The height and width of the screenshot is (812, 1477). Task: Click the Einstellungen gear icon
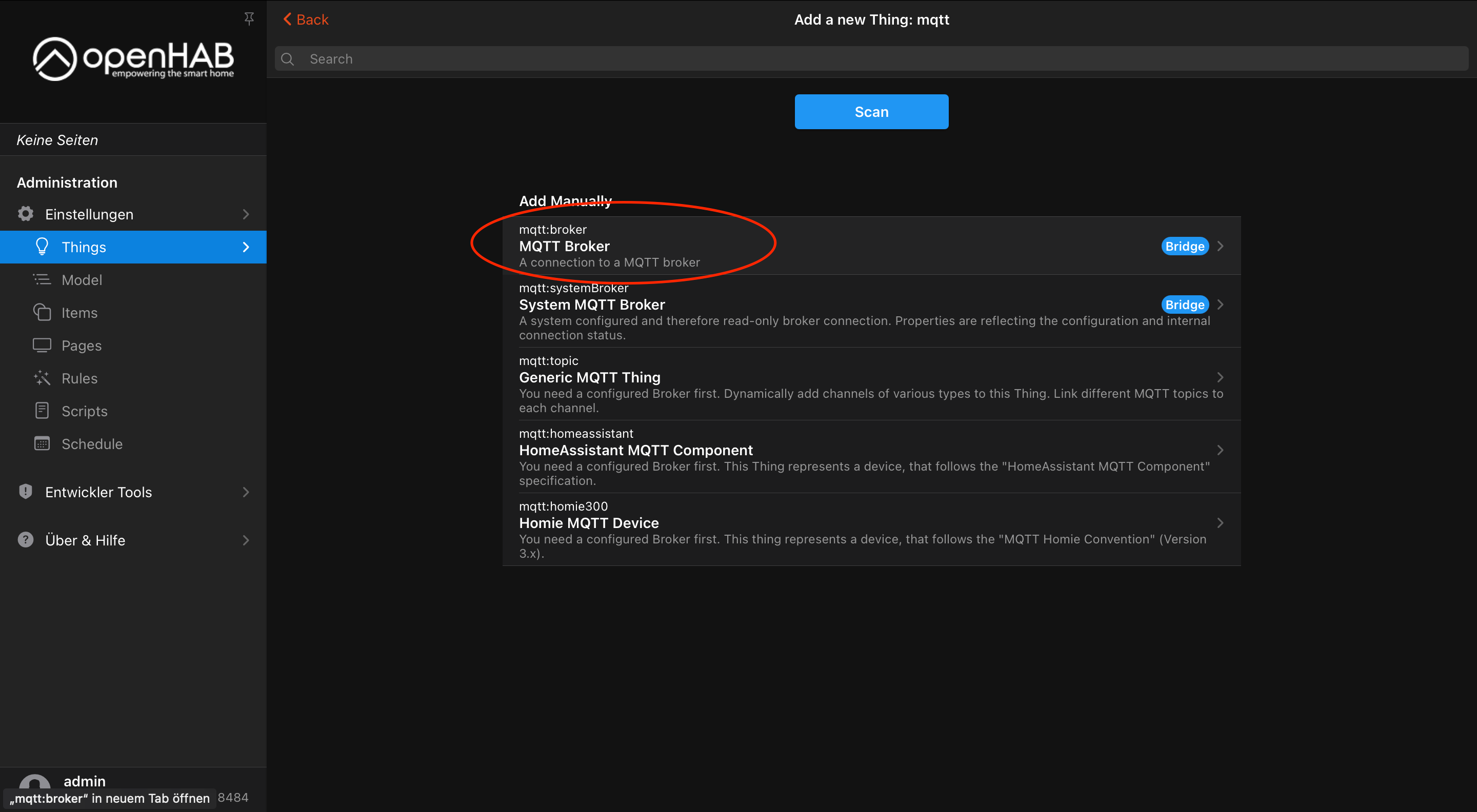(x=25, y=214)
